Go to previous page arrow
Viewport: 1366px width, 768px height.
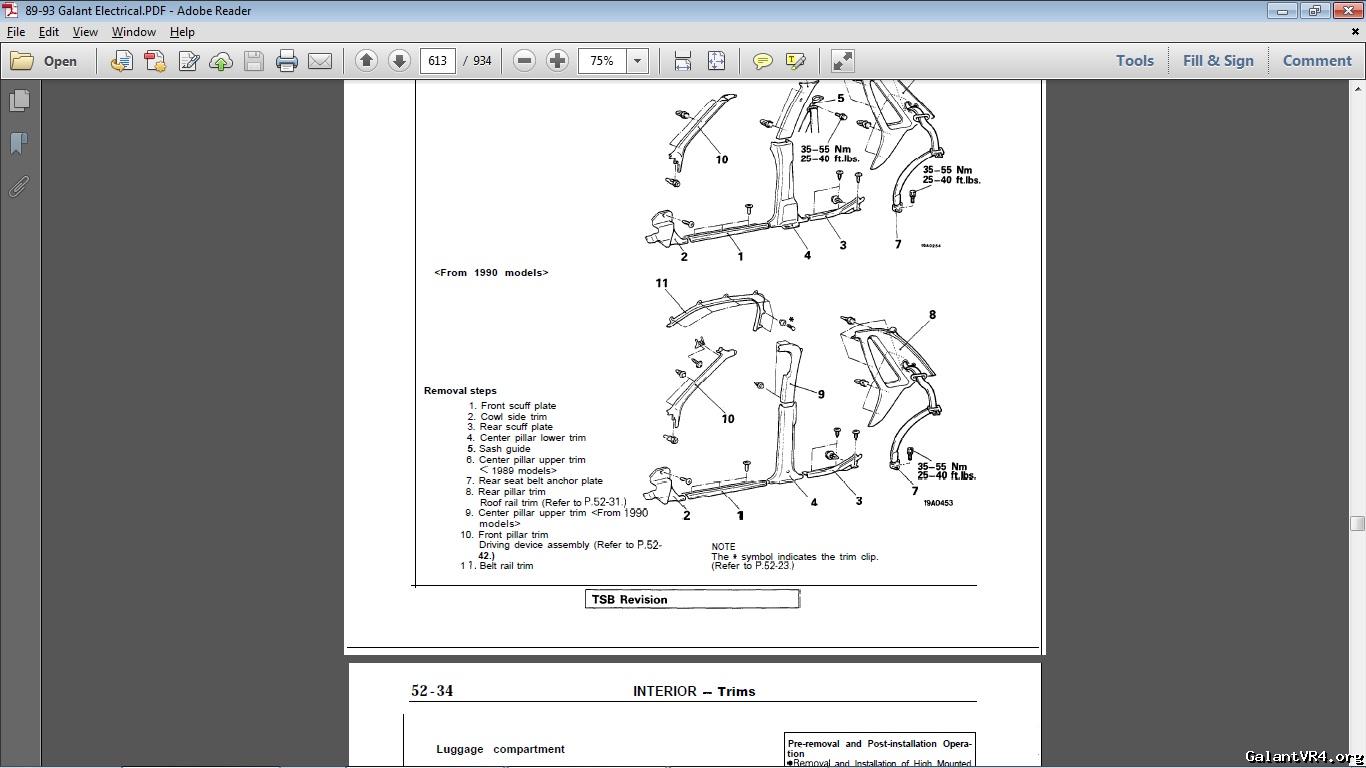point(366,61)
